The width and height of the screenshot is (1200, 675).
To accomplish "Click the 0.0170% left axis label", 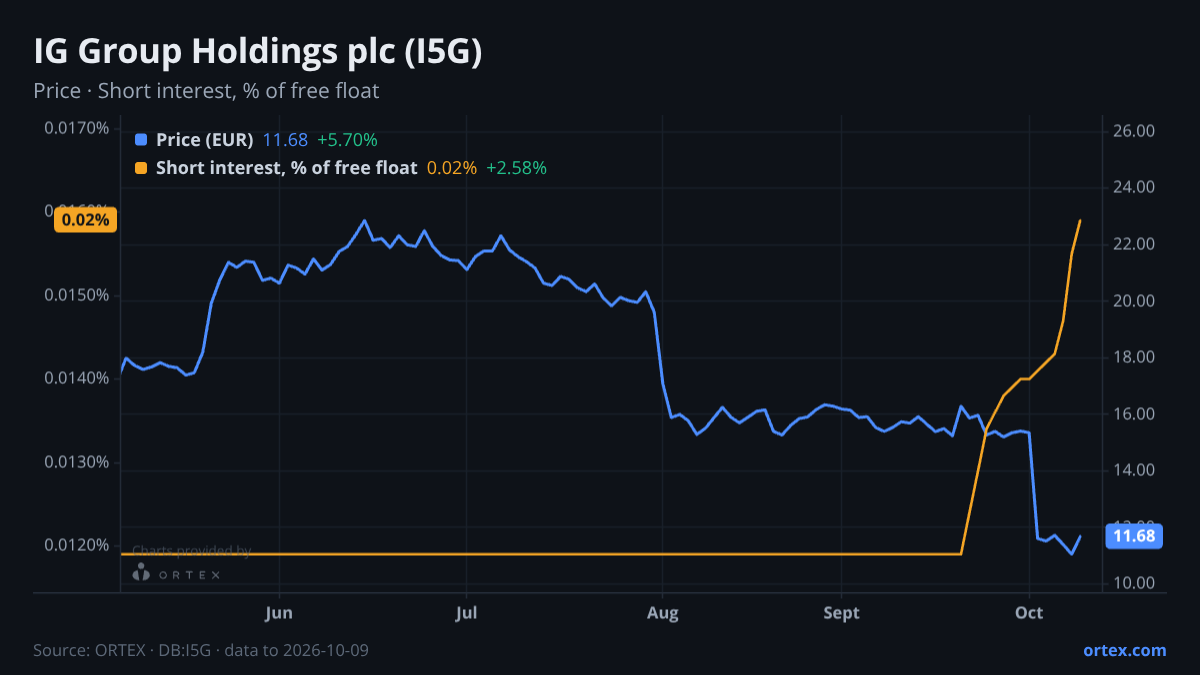I will pyautogui.click(x=76, y=128).
